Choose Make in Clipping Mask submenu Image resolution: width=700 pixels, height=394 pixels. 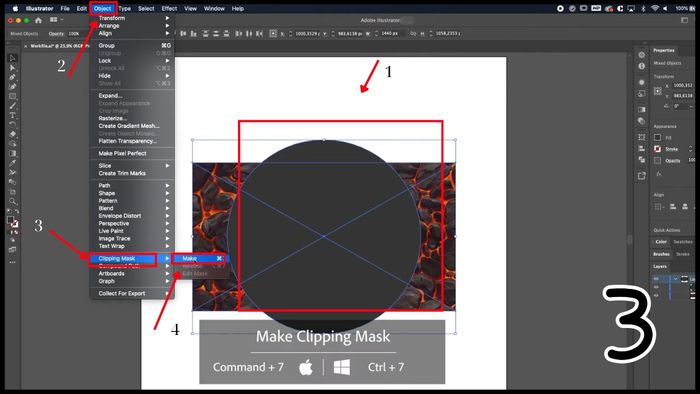pos(200,258)
